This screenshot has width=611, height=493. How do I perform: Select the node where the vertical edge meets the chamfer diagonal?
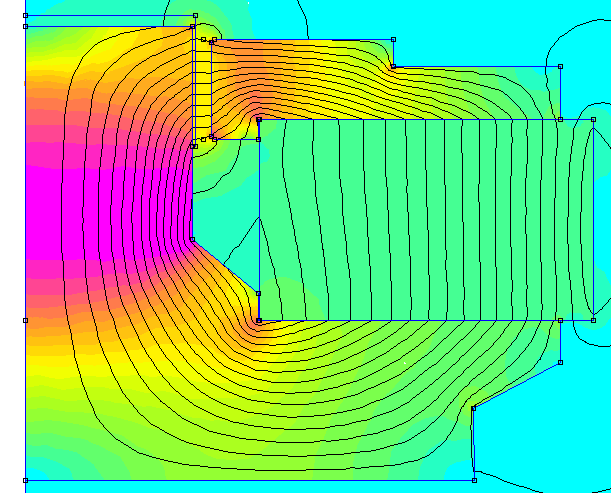tap(192, 239)
